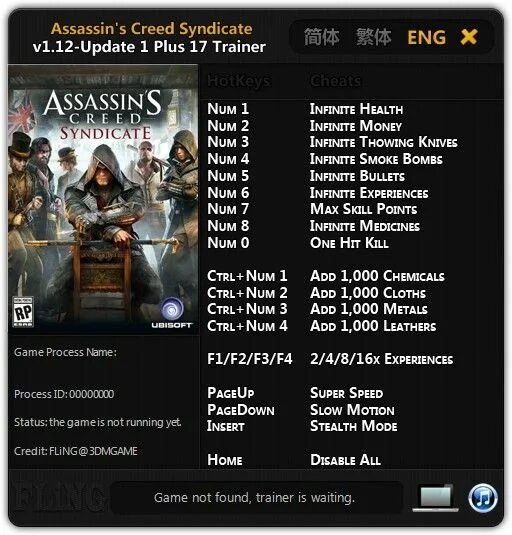Select 2/4/8/16x Experiences option
Viewport: 512px width, 535px height.
click(x=381, y=359)
